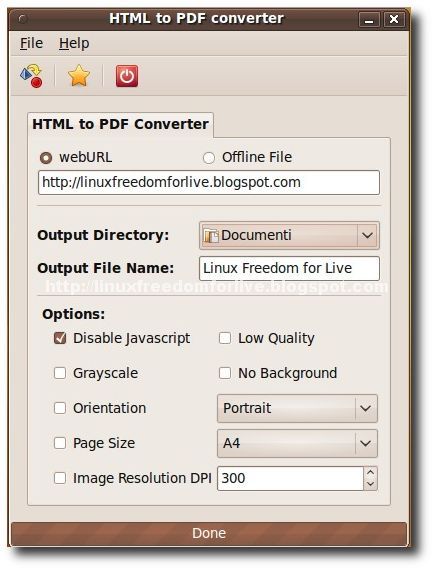Minimize the HTML to PDF converter window
The height and width of the screenshot is (570, 434).
pyautogui.click(x=369, y=19)
